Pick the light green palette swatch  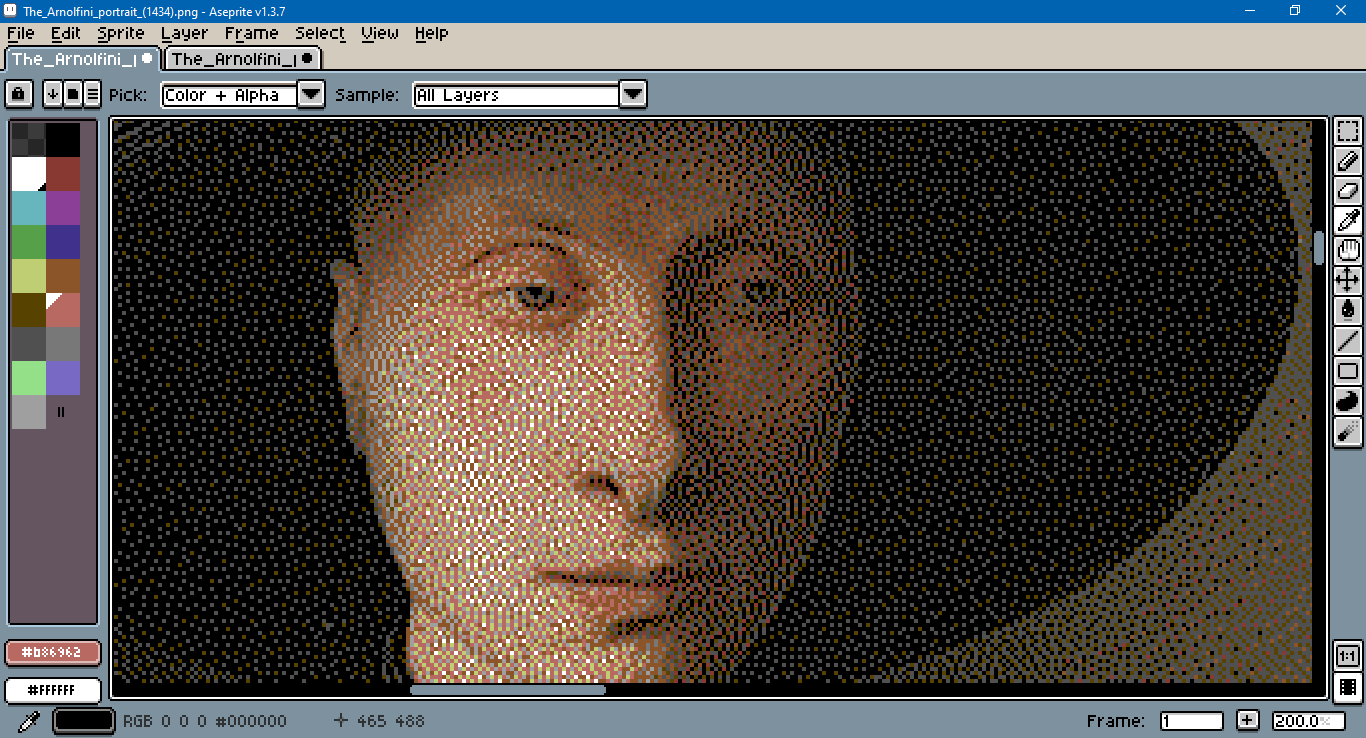click(x=29, y=378)
